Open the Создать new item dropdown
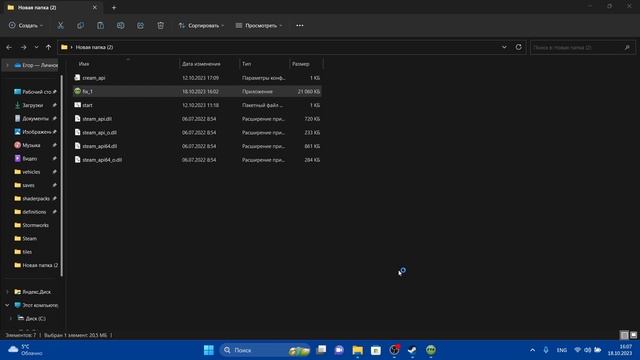This screenshot has height=360, width=640. point(26,25)
